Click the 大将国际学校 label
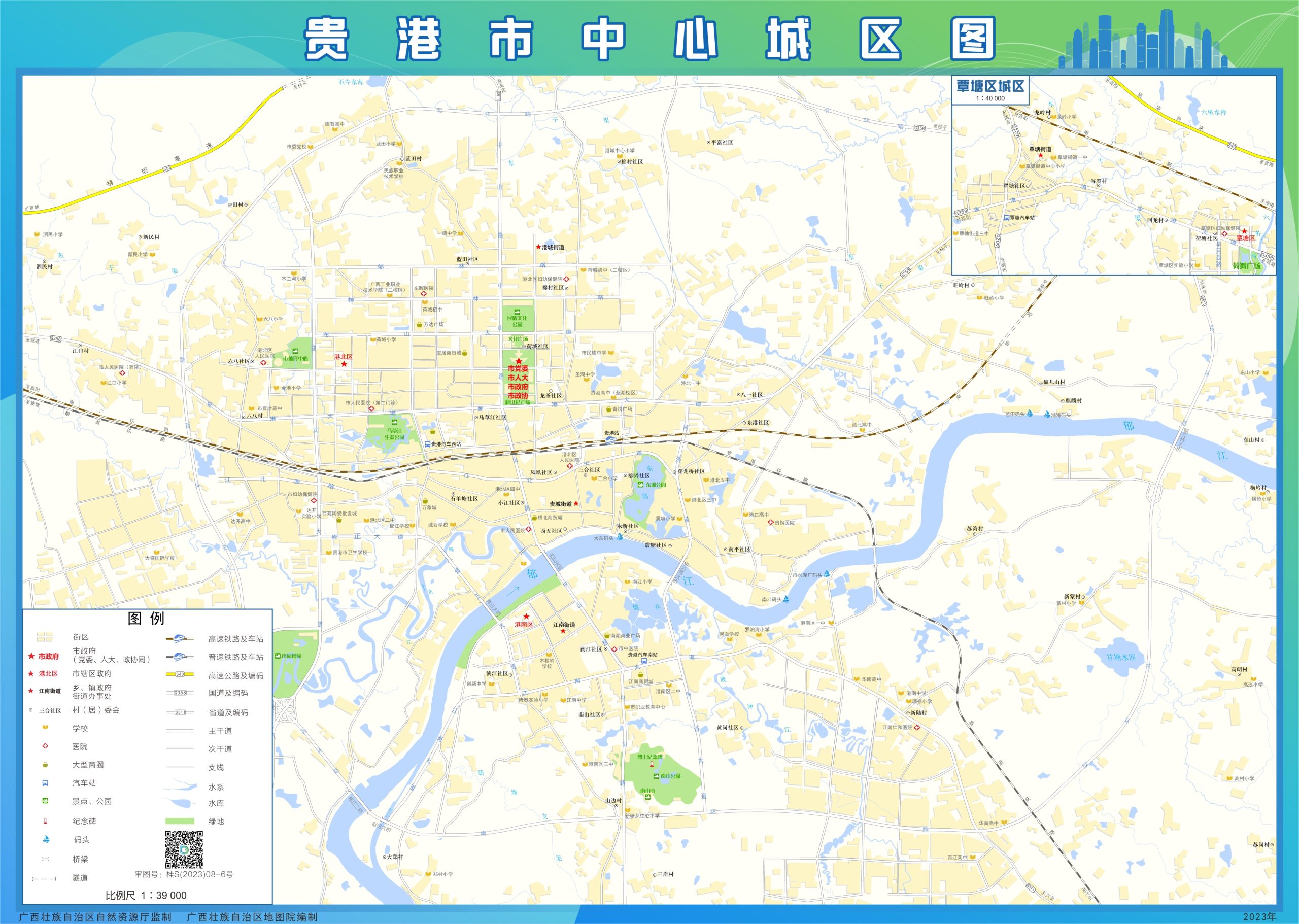Screen dimensions: 1299x924 tap(159, 558)
